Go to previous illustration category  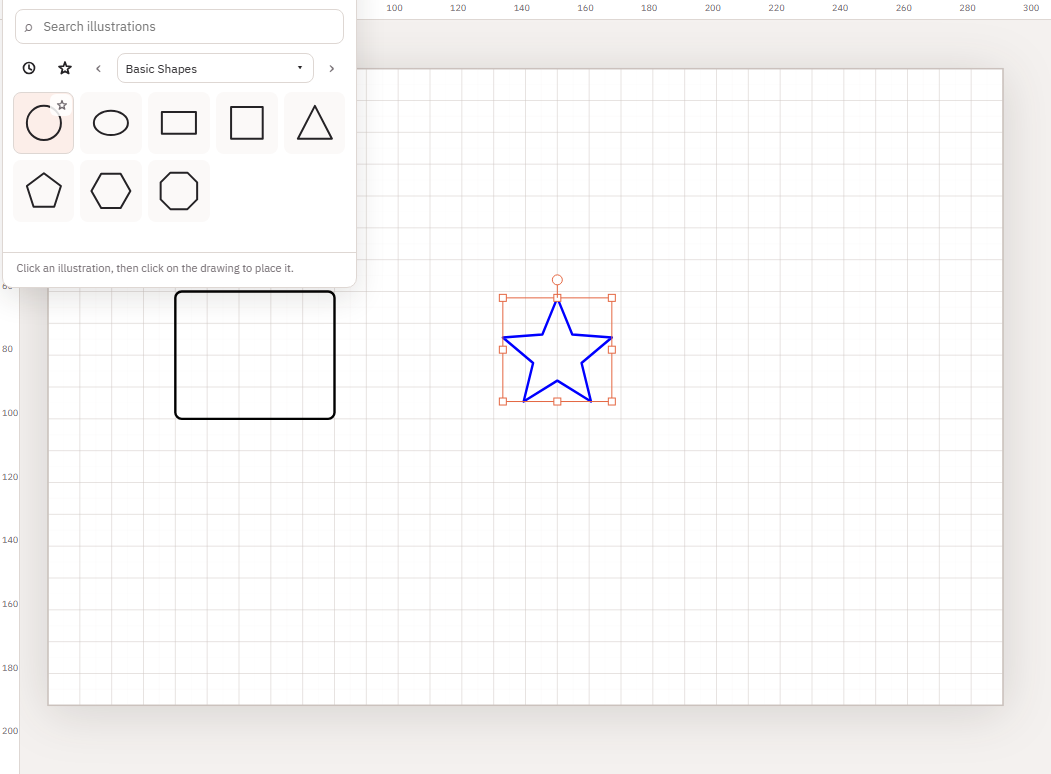click(x=99, y=68)
